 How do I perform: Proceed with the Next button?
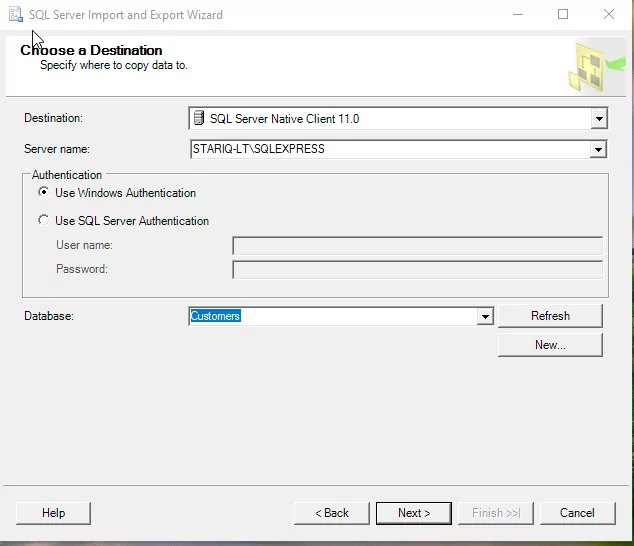(x=414, y=513)
